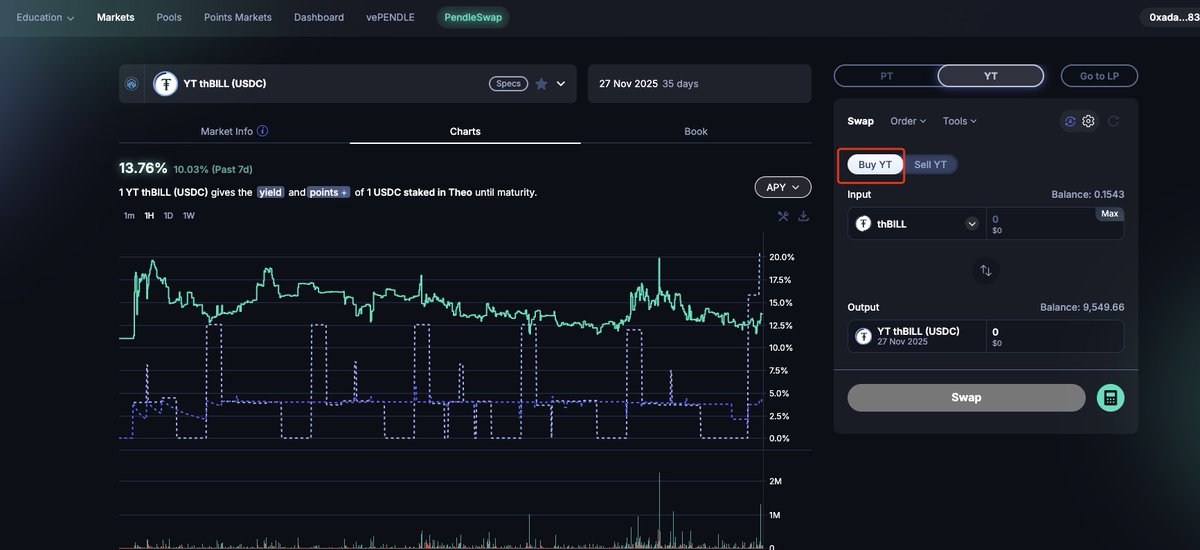
Task: Favorite the market with the star icon
Action: pos(541,84)
